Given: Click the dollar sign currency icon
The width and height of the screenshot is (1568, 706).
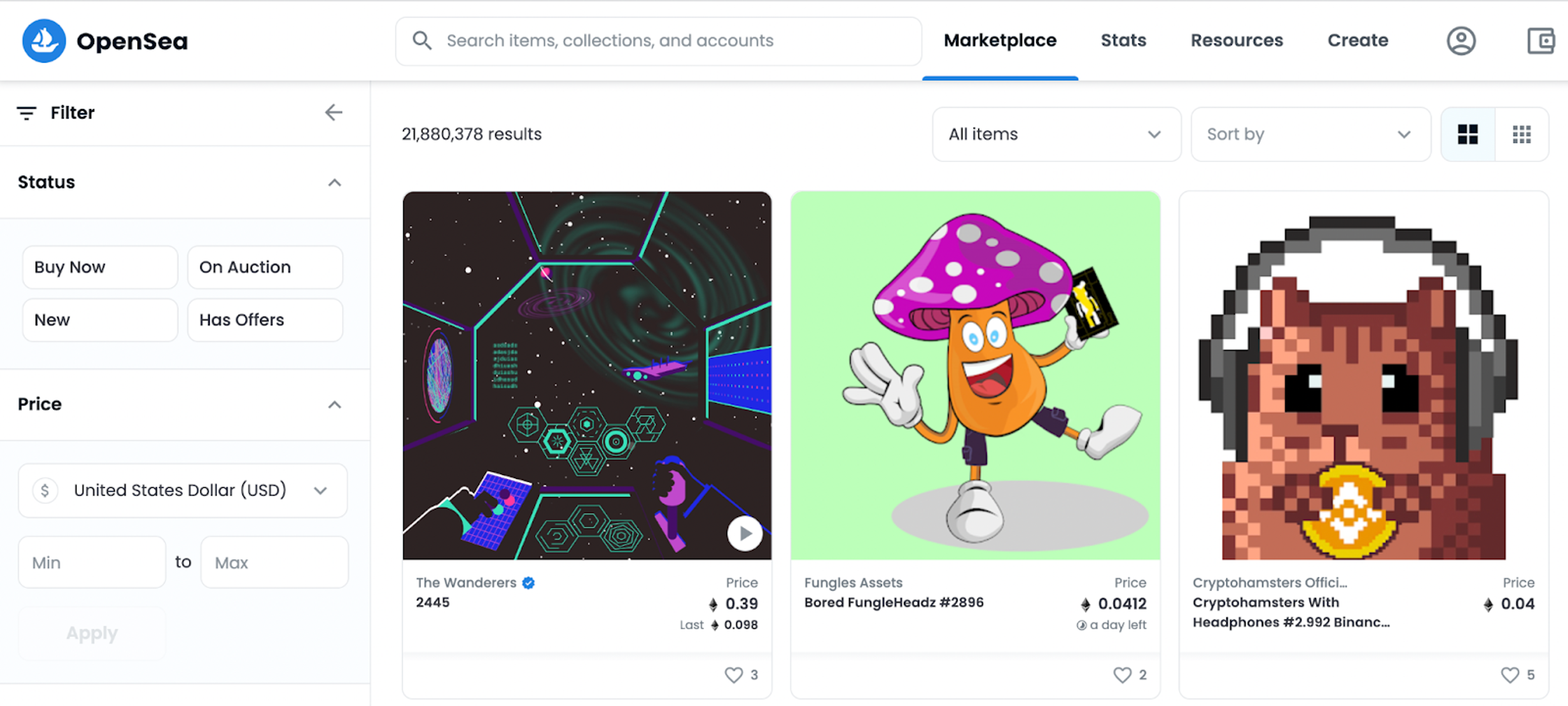Looking at the screenshot, I should [45, 490].
